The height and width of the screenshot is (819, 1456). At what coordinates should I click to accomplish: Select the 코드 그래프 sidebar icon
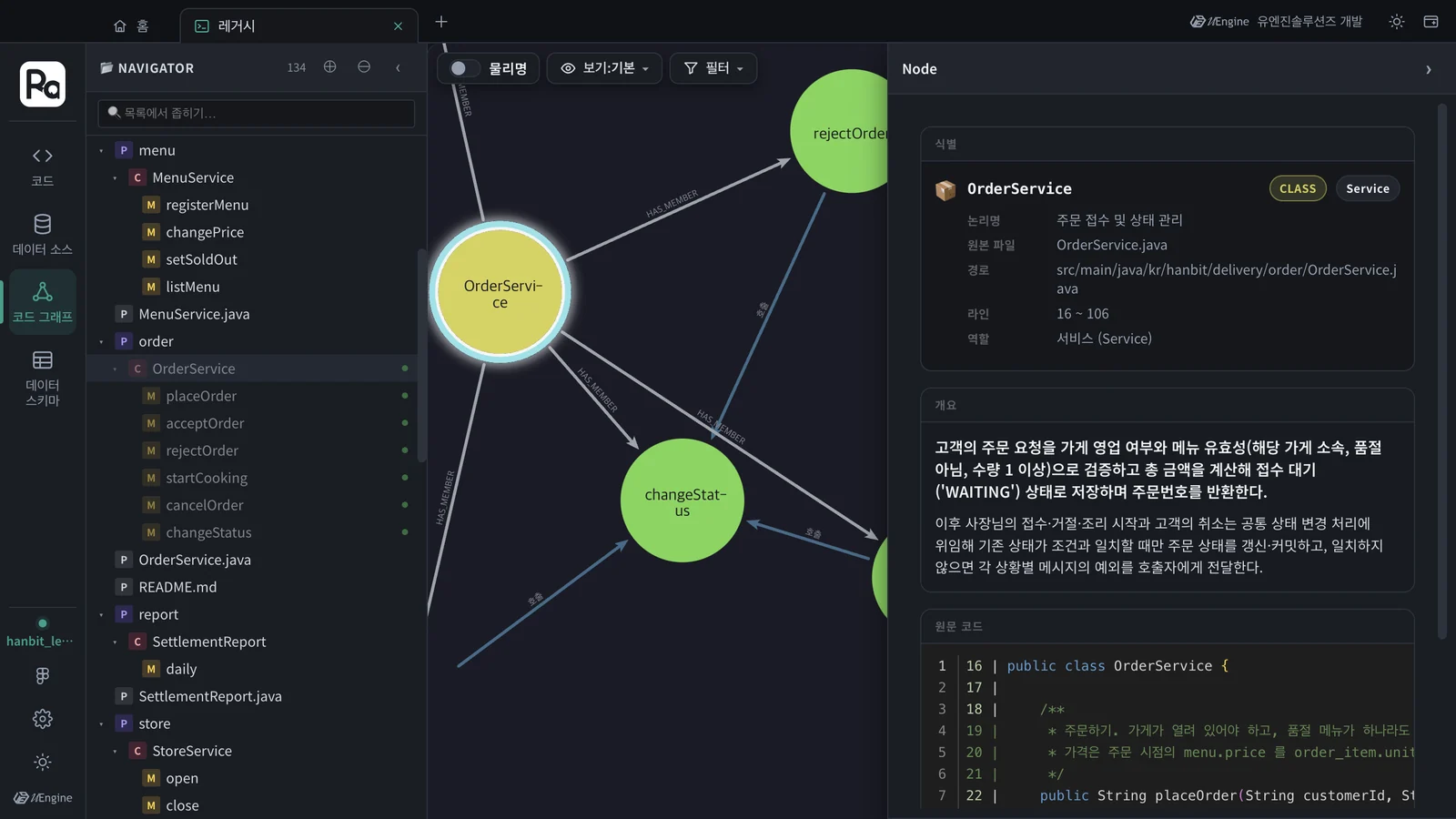coord(43,302)
